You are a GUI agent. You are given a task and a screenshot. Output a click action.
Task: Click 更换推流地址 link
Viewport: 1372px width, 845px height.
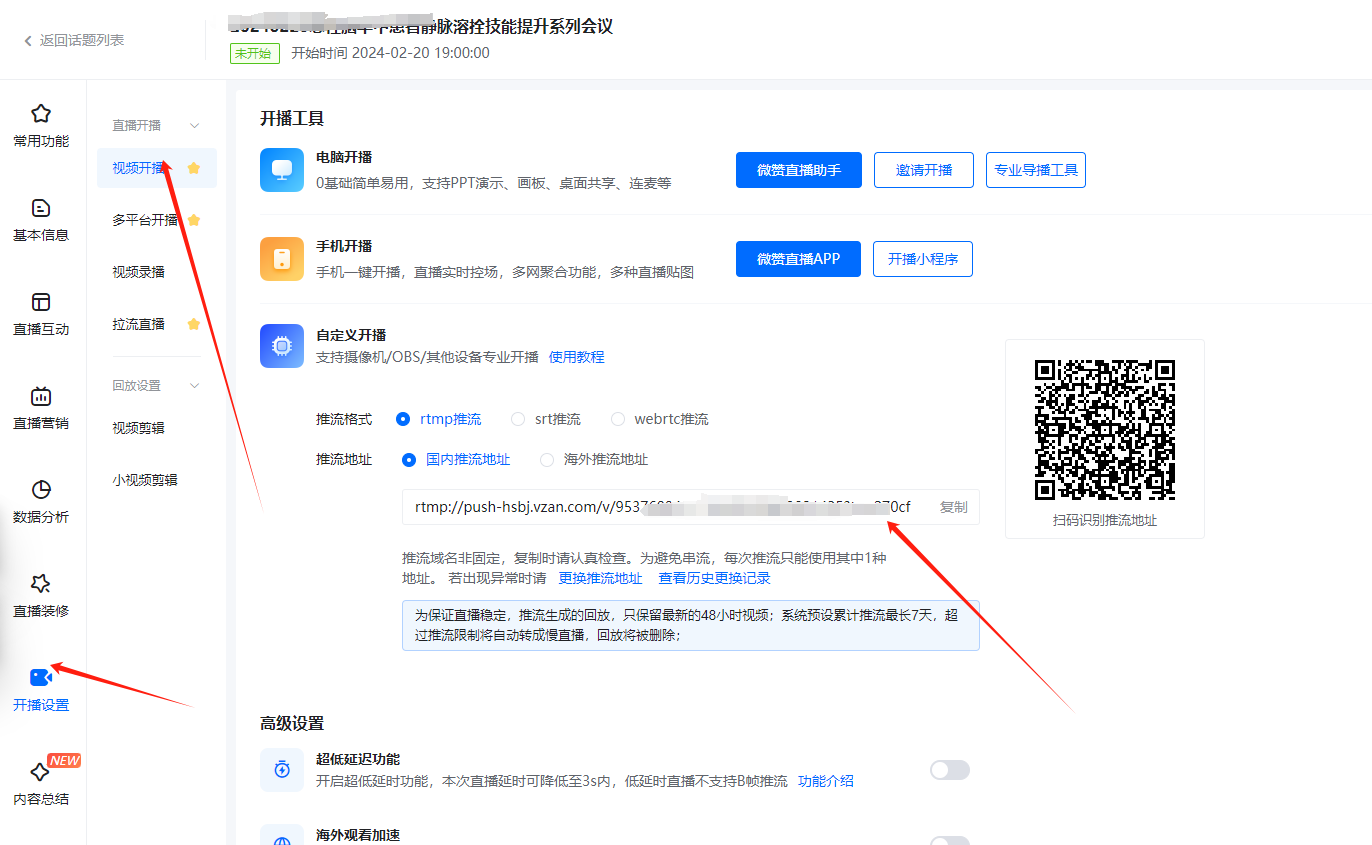click(601, 578)
